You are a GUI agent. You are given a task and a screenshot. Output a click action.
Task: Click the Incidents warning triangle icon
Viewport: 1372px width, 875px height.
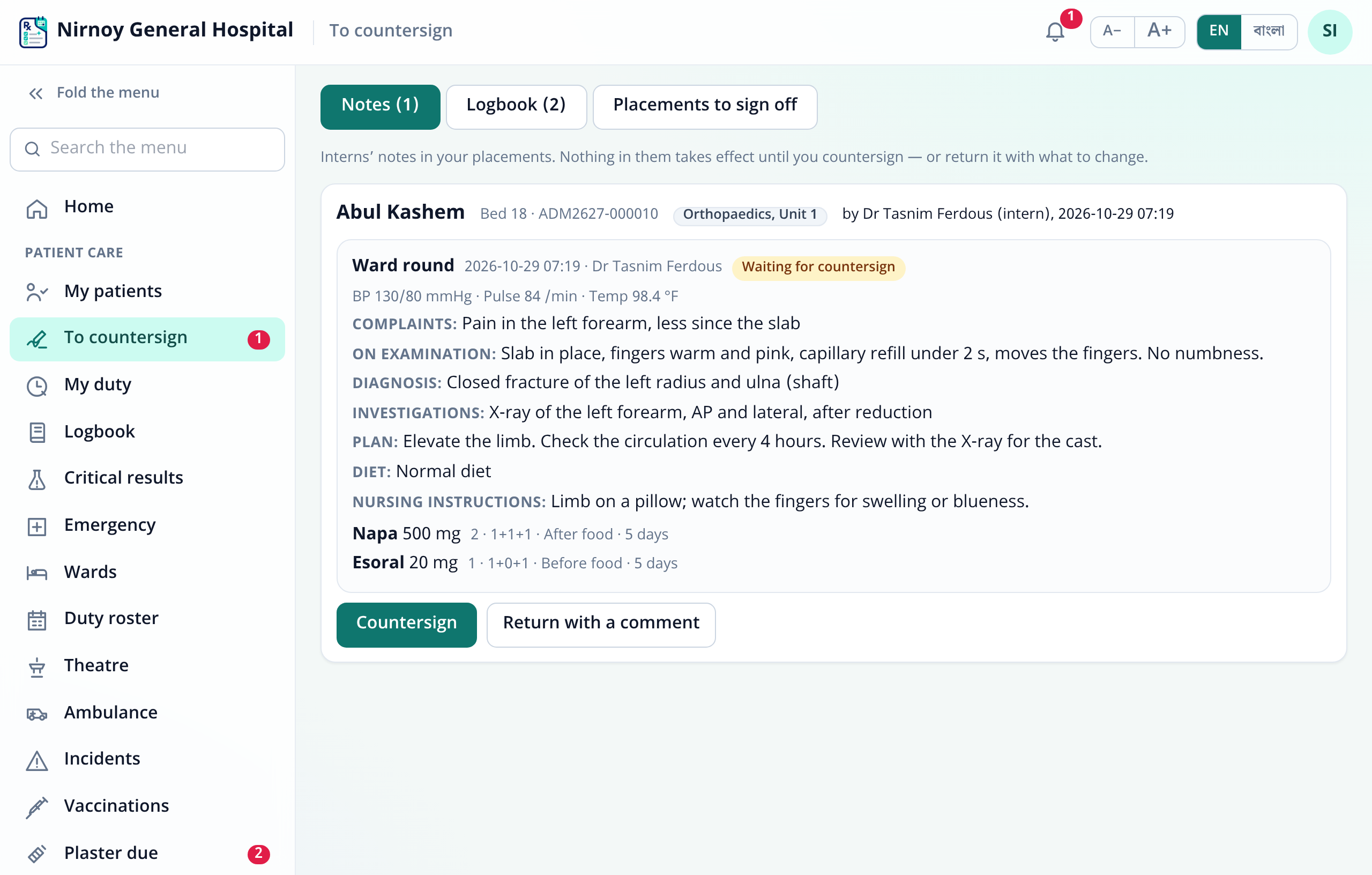[37, 760]
